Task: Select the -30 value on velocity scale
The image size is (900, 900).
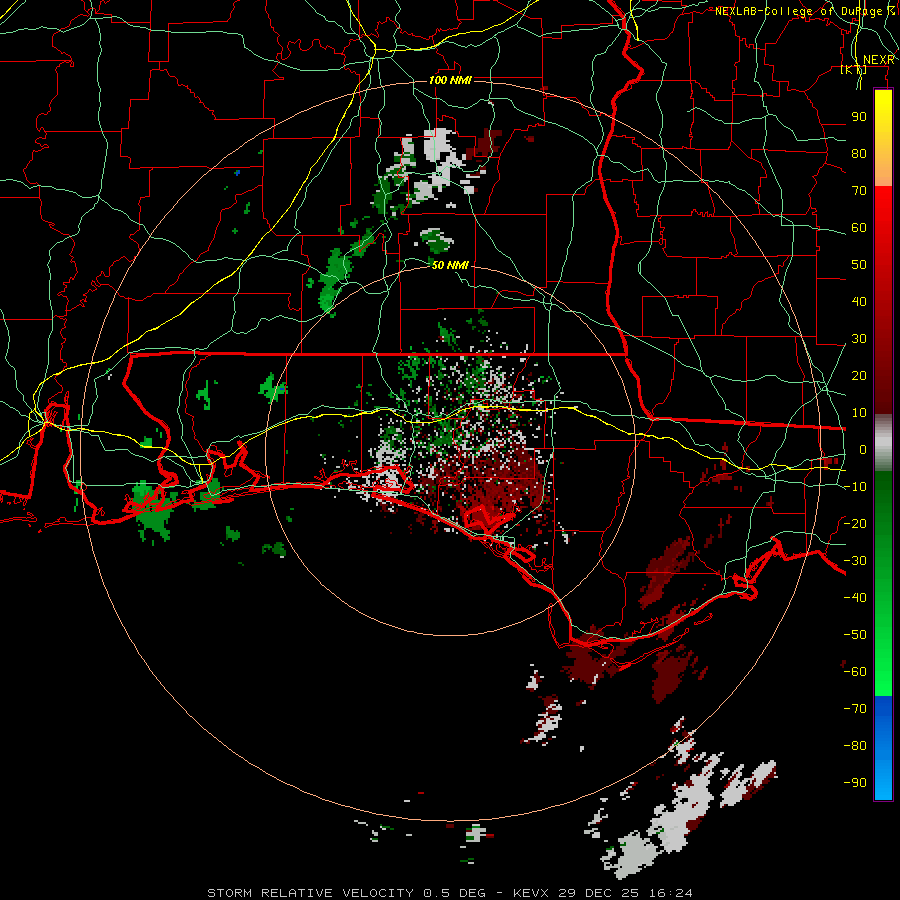Action: click(855, 561)
